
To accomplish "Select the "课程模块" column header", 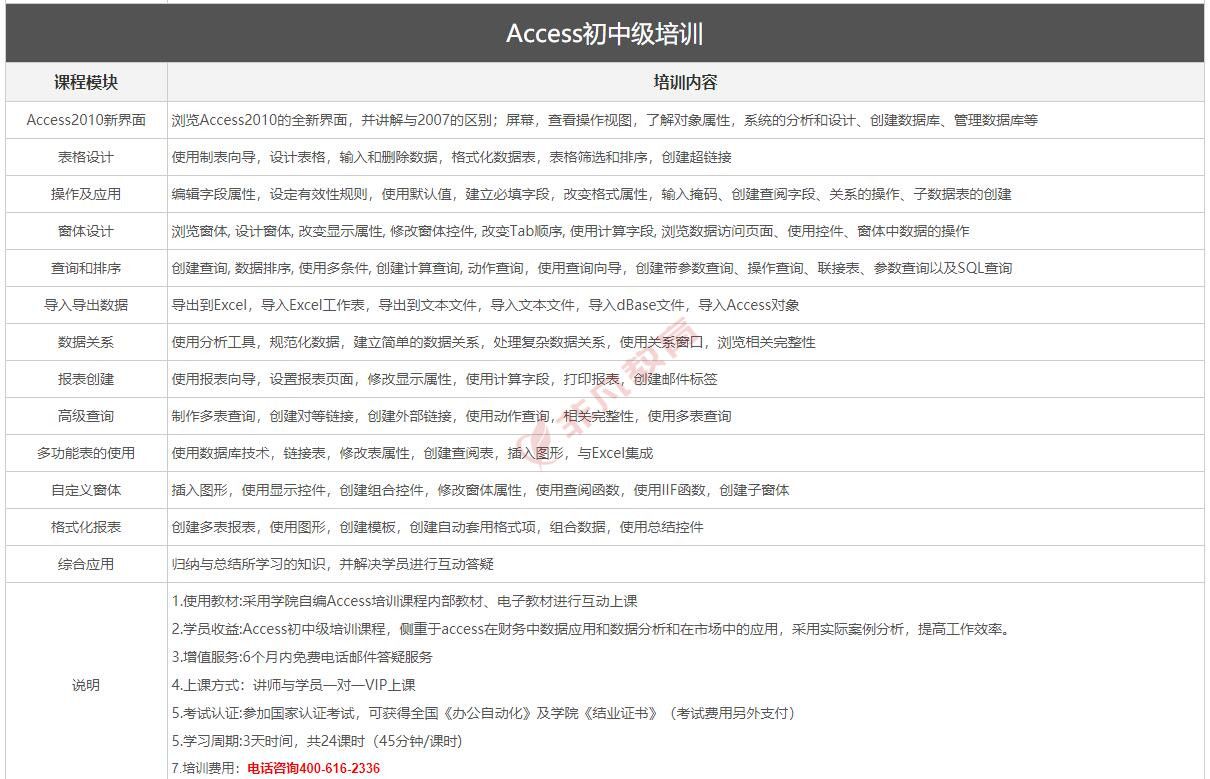I will pyautogui.click(x=86, y=82).
